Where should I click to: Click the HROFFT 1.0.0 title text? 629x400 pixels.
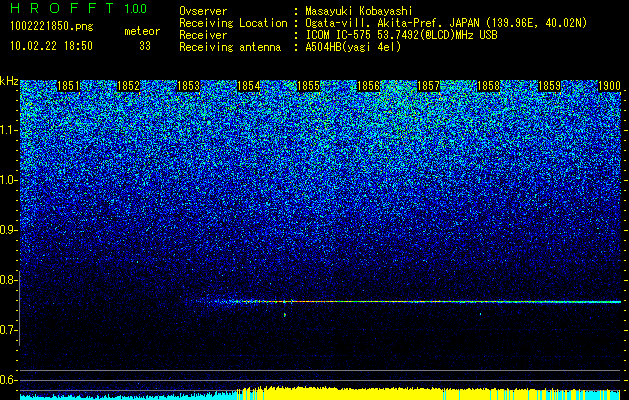click(79, 8)
